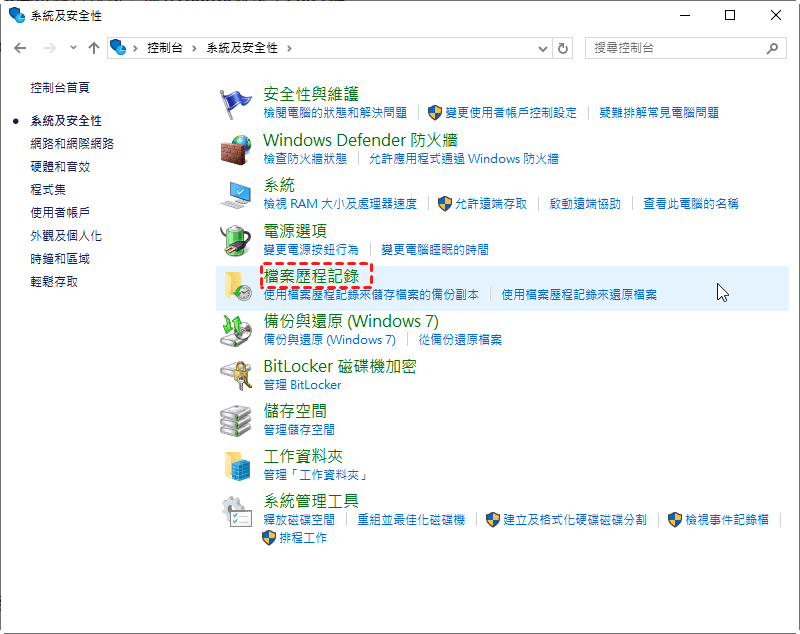This screenshot has height=634, width=800.
Task: Click the 工作資料夾 blue folder icon
Action: 236,465
